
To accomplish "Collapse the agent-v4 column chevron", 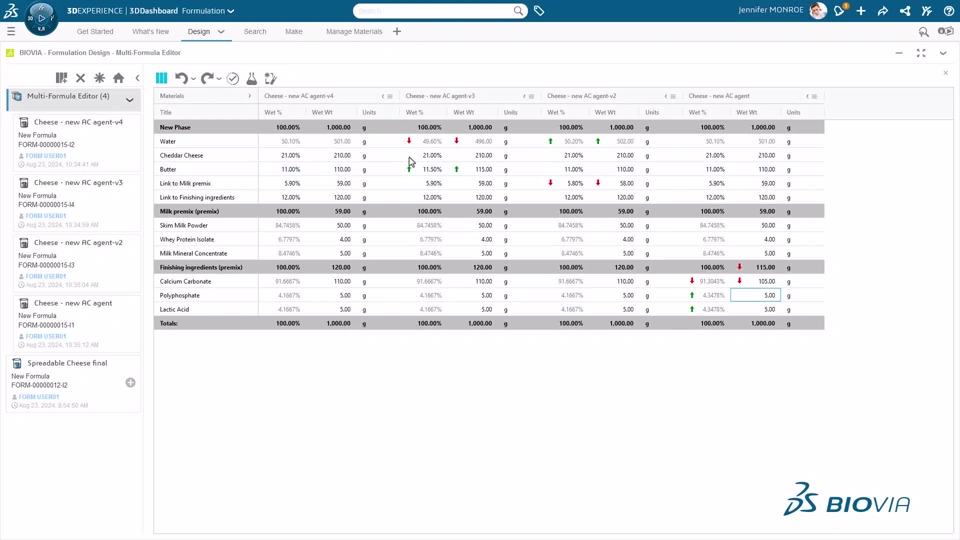I will click(383, 96).
